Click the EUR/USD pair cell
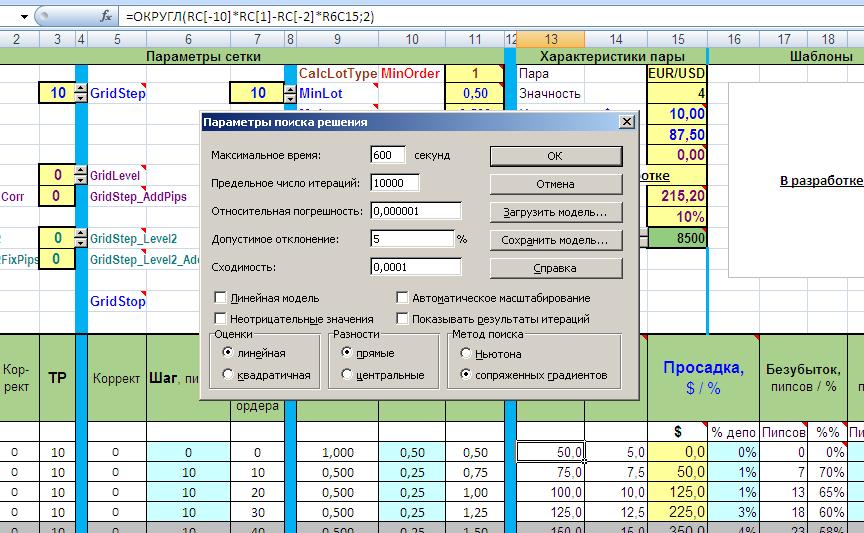This screenshot has height=533, width=864. 677,73
